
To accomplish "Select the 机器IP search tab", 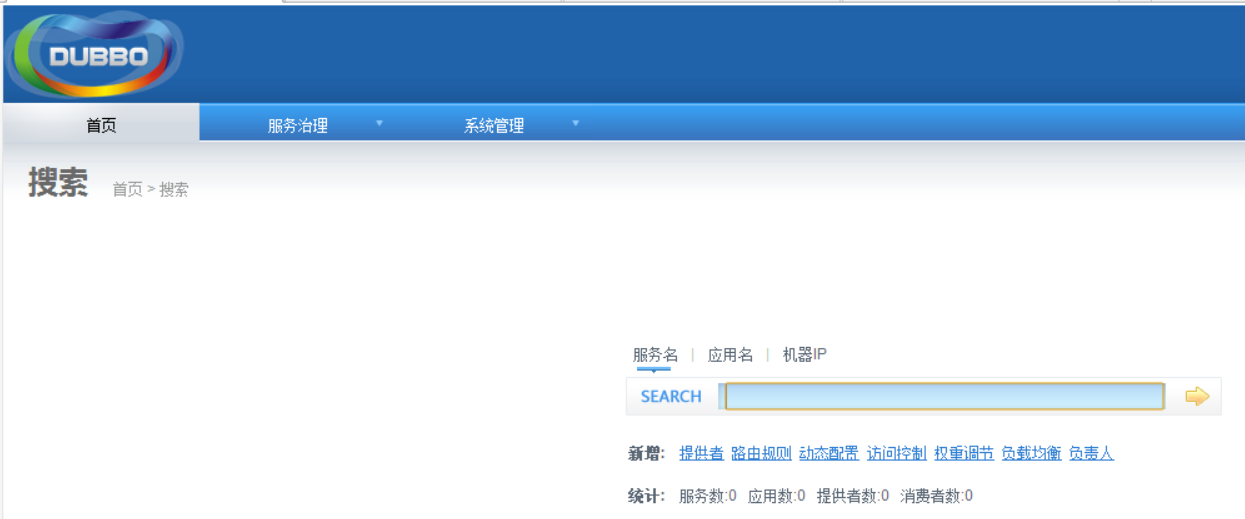I will (804, 355).
